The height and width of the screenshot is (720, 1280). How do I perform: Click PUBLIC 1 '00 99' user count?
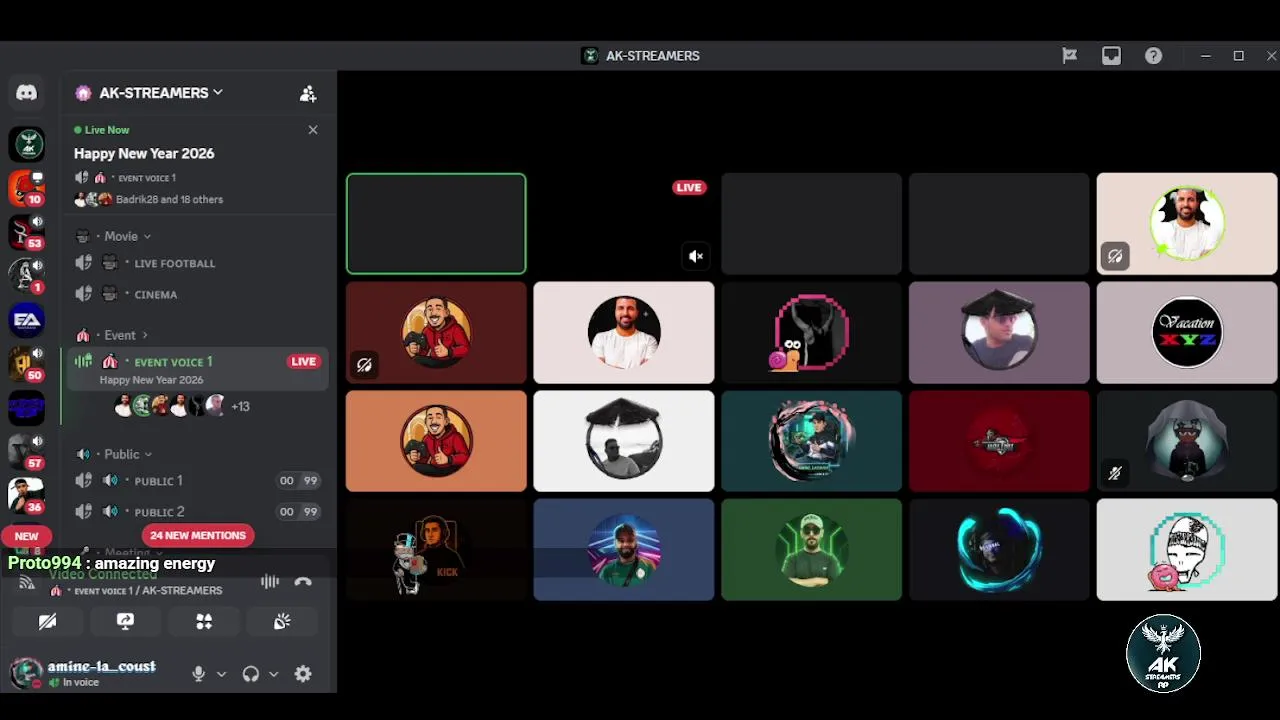pyautogui.click(x=298, y=481)
